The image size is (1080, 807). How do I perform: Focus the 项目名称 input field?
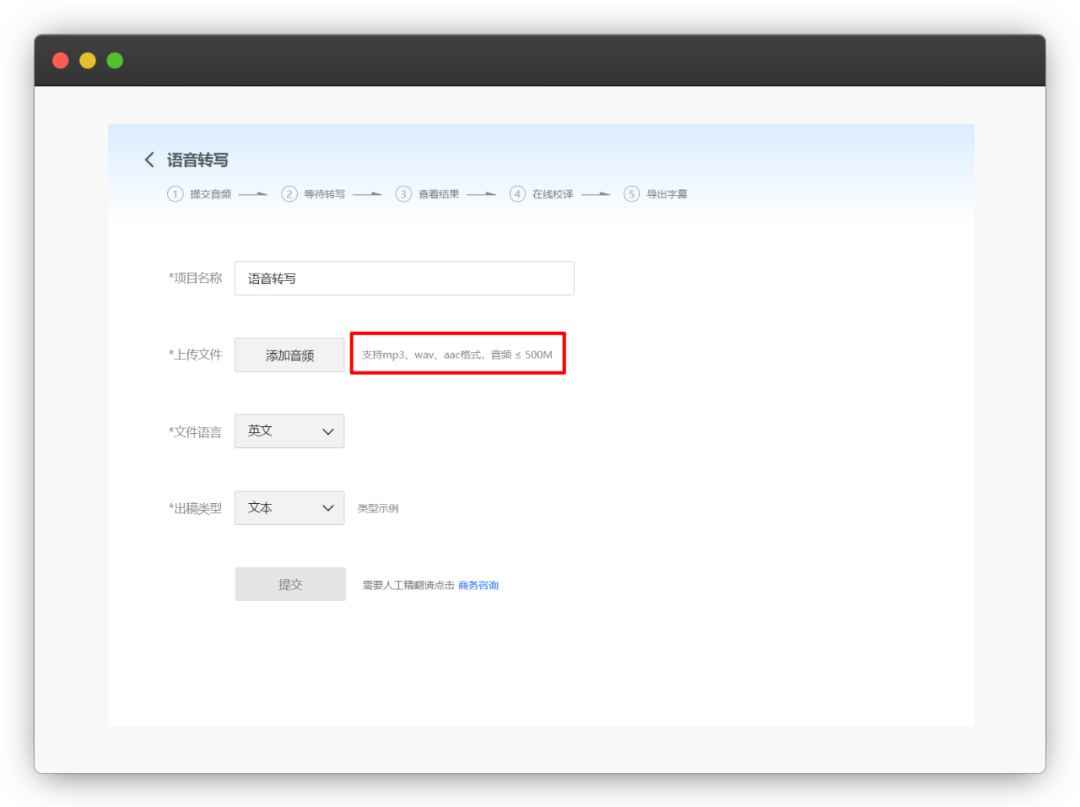point(404,278)
